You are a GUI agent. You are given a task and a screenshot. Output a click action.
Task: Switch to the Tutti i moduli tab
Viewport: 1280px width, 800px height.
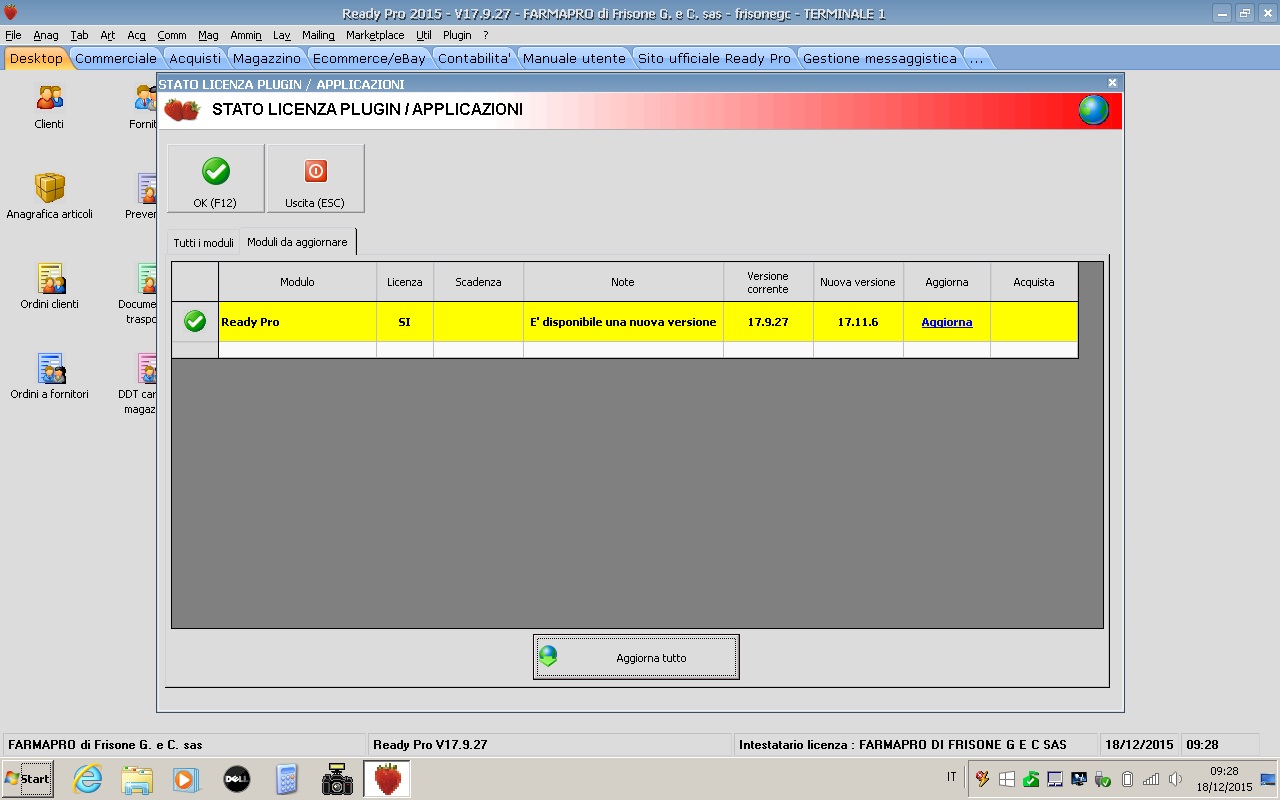[x=203, y=243]
